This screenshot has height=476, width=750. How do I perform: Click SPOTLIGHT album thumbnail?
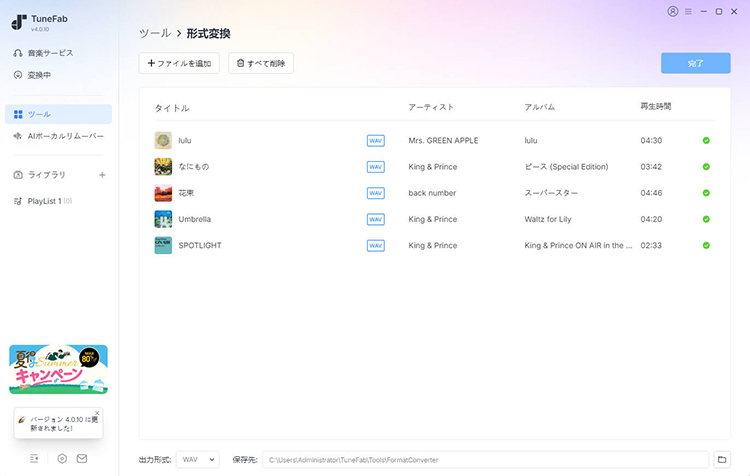coord(163,245)
